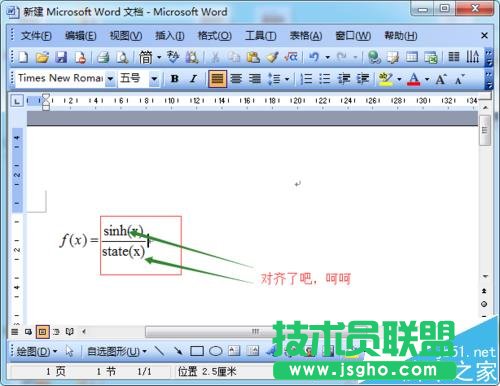Create a new blank document
The height and width of the screenshot is (386, 500).
coord(23,57)
